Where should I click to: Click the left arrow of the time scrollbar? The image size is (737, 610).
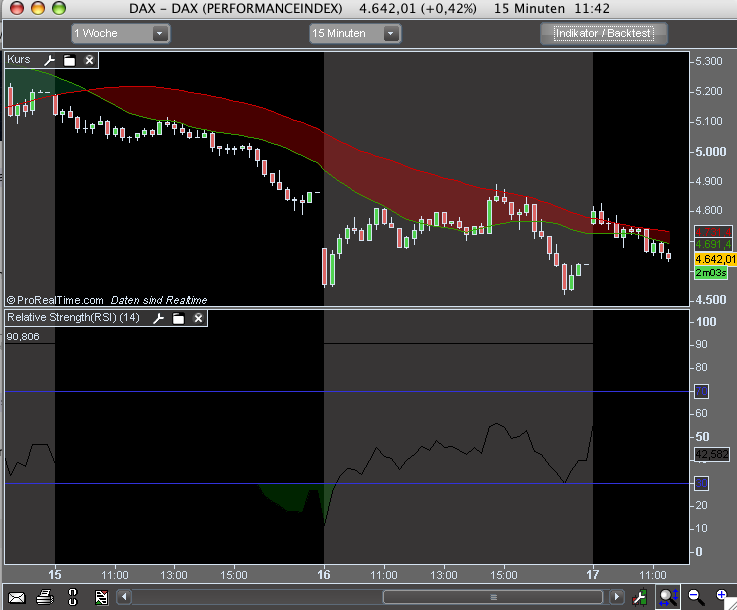pos(124,597)
